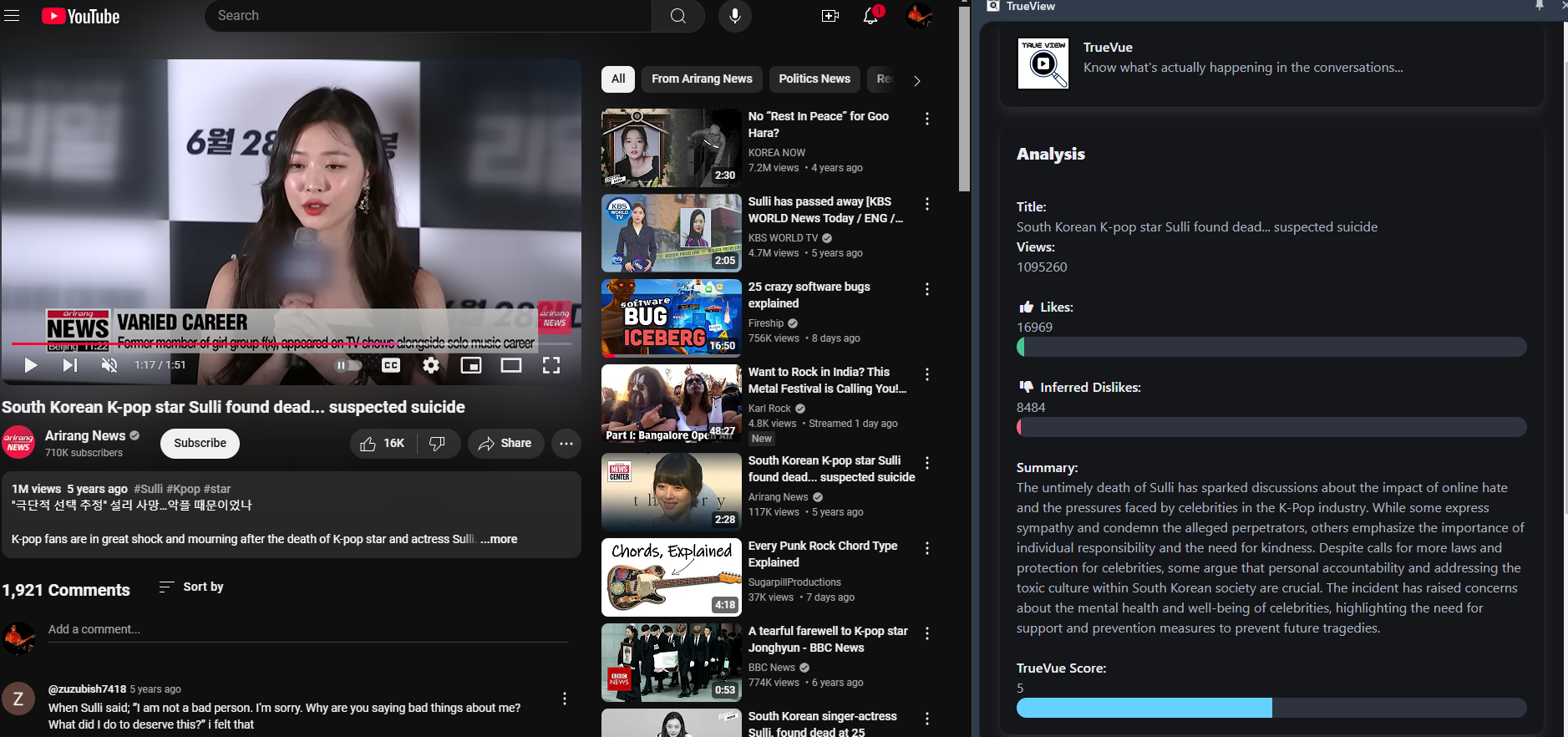Open Arirang News channel name link

(x=85, y=435)
